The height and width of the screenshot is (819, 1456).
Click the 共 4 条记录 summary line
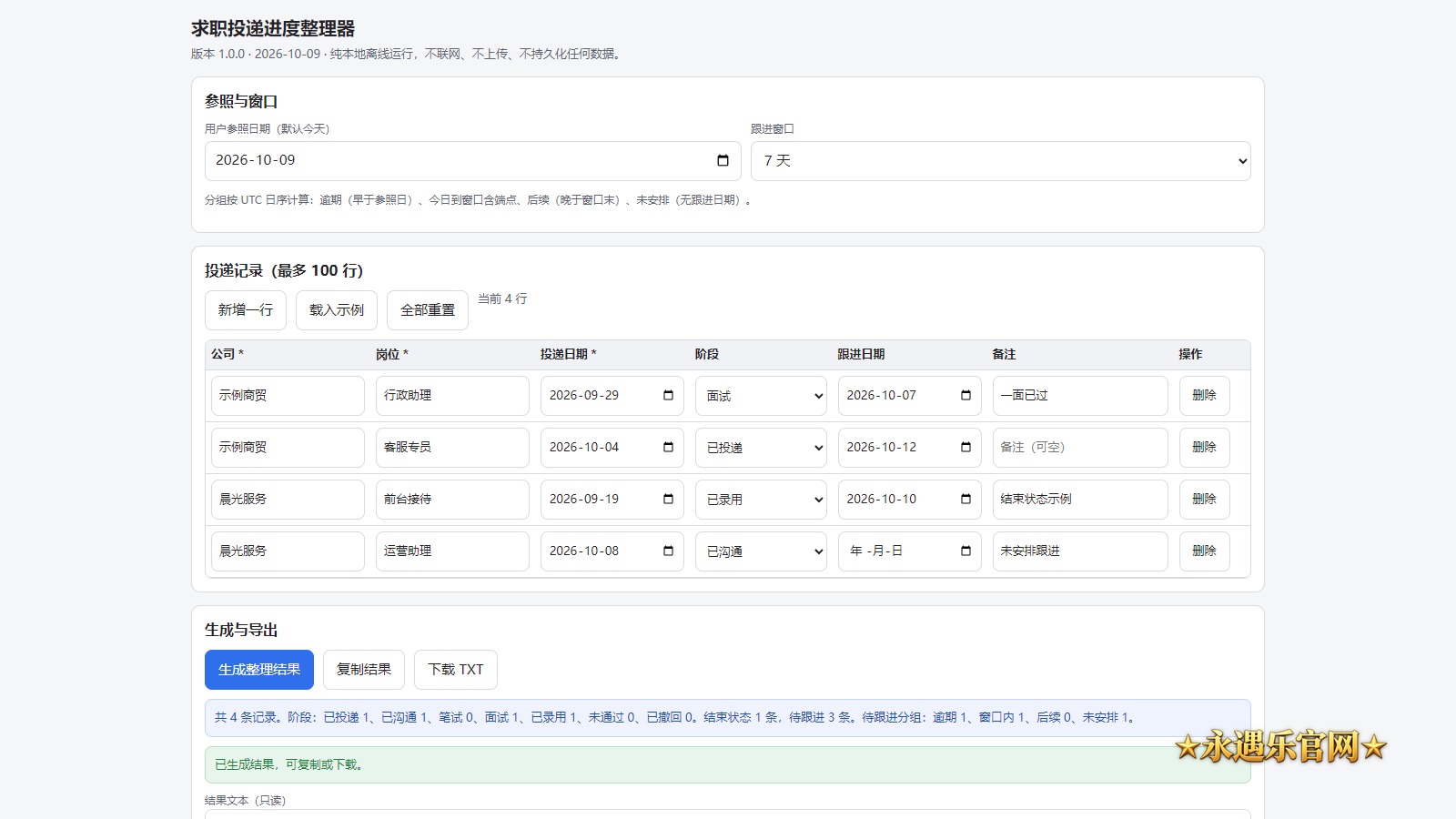(x=727, y=718)
